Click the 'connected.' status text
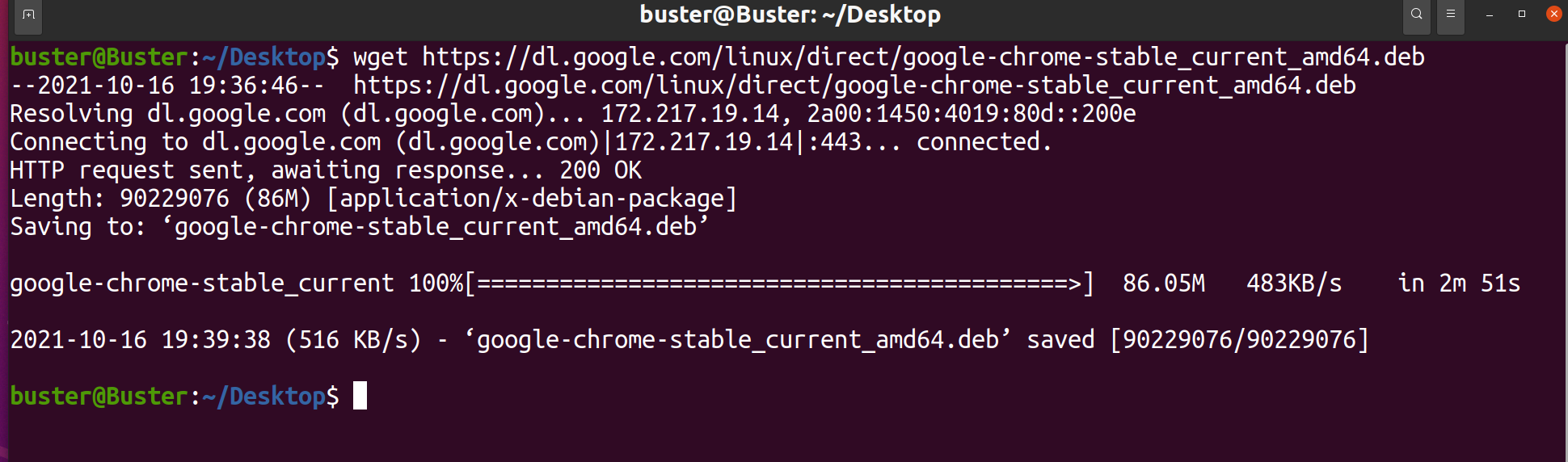 pos(984,142)
